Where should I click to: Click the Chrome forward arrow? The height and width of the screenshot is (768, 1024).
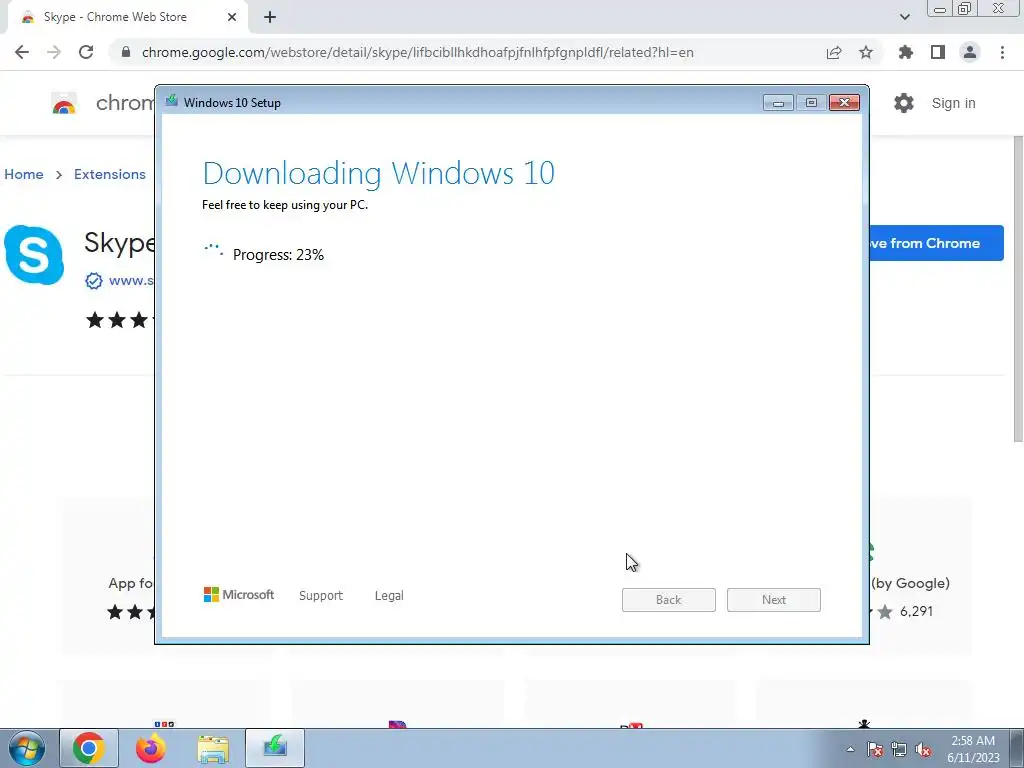tap(54, 52)
